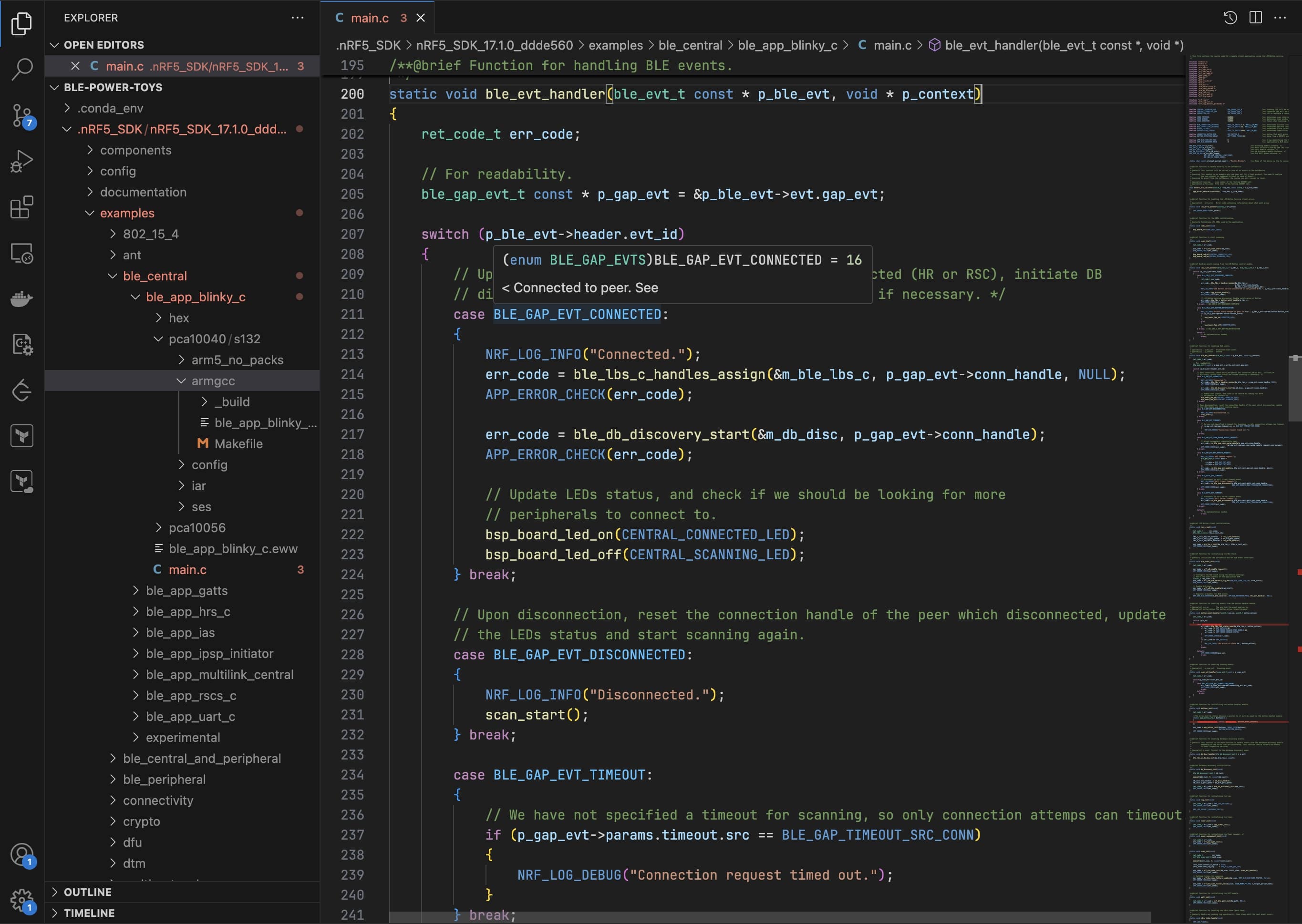Open the Makefile in armgcc folder
This screenshot has width=1302, height=924.
[238, 444]
